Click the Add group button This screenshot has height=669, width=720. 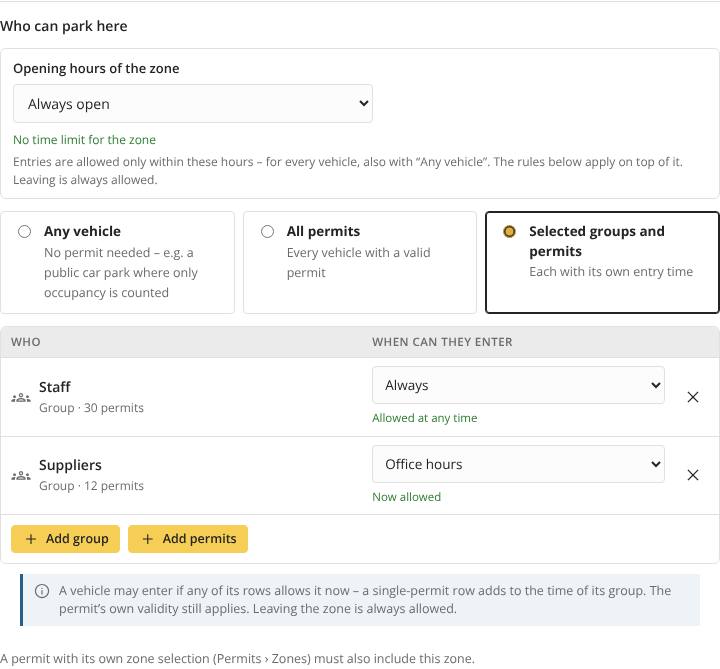point(66,539)
